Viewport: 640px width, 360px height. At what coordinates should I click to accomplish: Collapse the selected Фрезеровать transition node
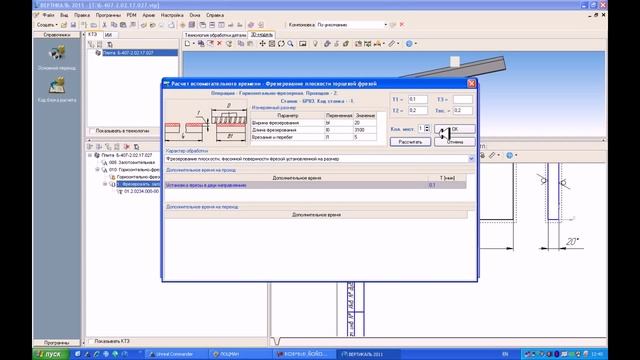105,184
